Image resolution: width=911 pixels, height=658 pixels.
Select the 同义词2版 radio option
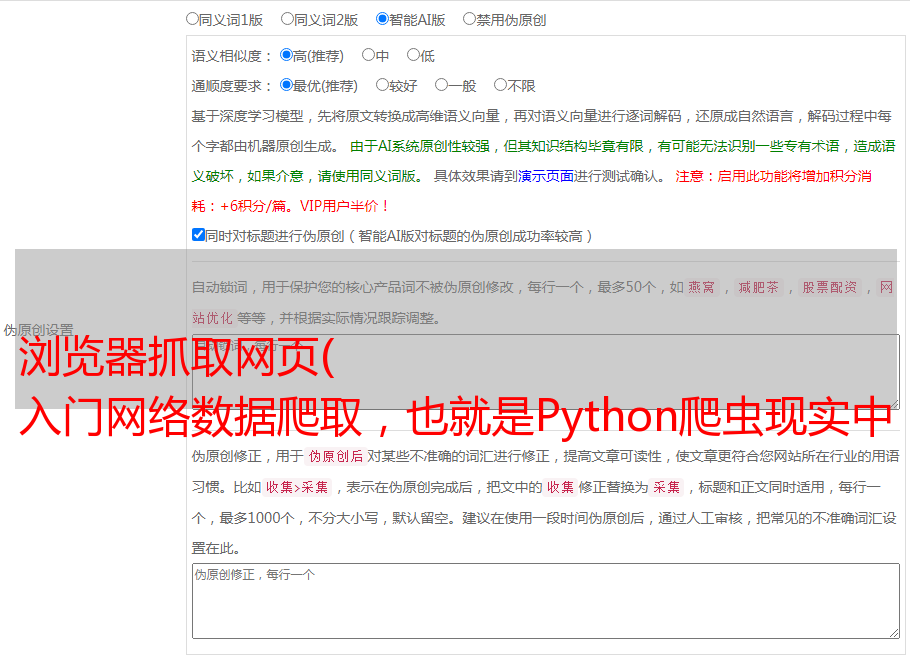287,19
